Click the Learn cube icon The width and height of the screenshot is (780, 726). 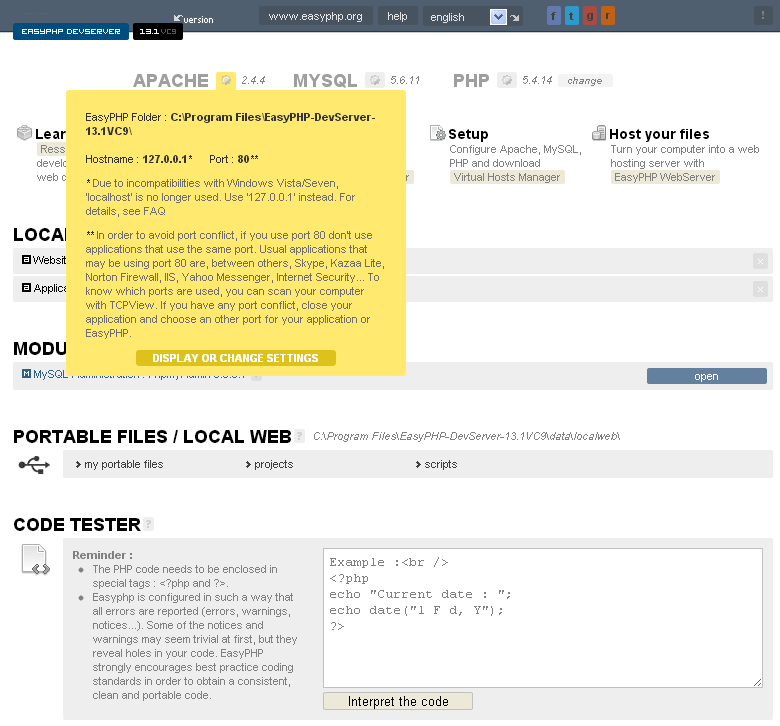coord(24,133)
